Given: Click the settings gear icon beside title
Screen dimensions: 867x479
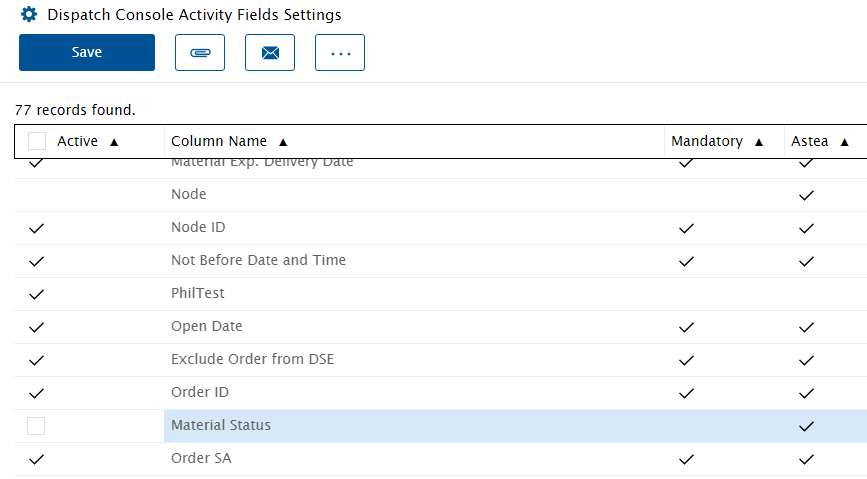Looking at the screenshot, I should (x=29, y=14).
